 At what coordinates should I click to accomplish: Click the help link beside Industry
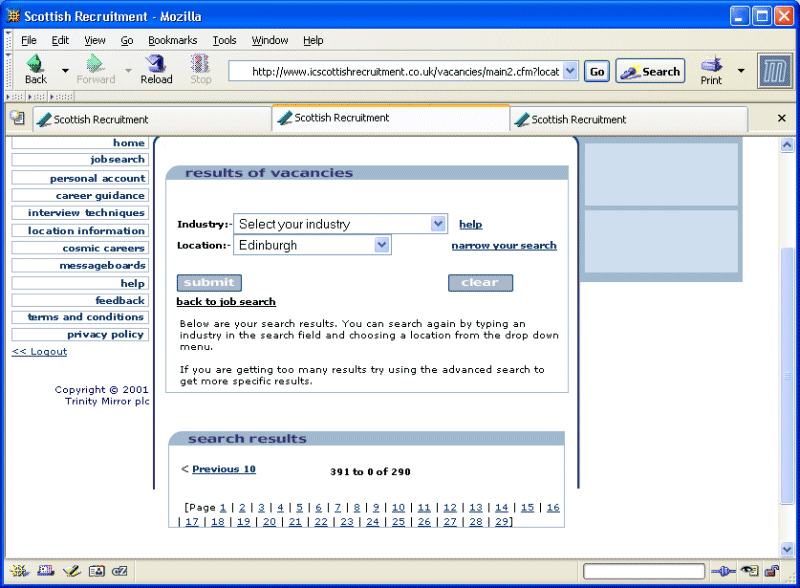[470, 224]
